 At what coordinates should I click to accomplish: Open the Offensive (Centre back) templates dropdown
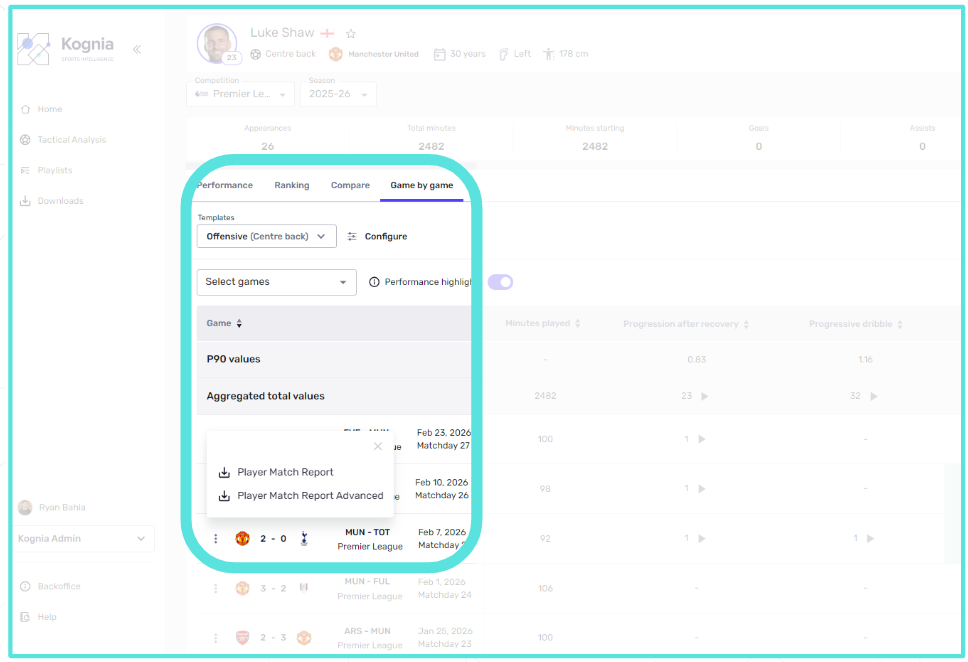click(267, 236)
